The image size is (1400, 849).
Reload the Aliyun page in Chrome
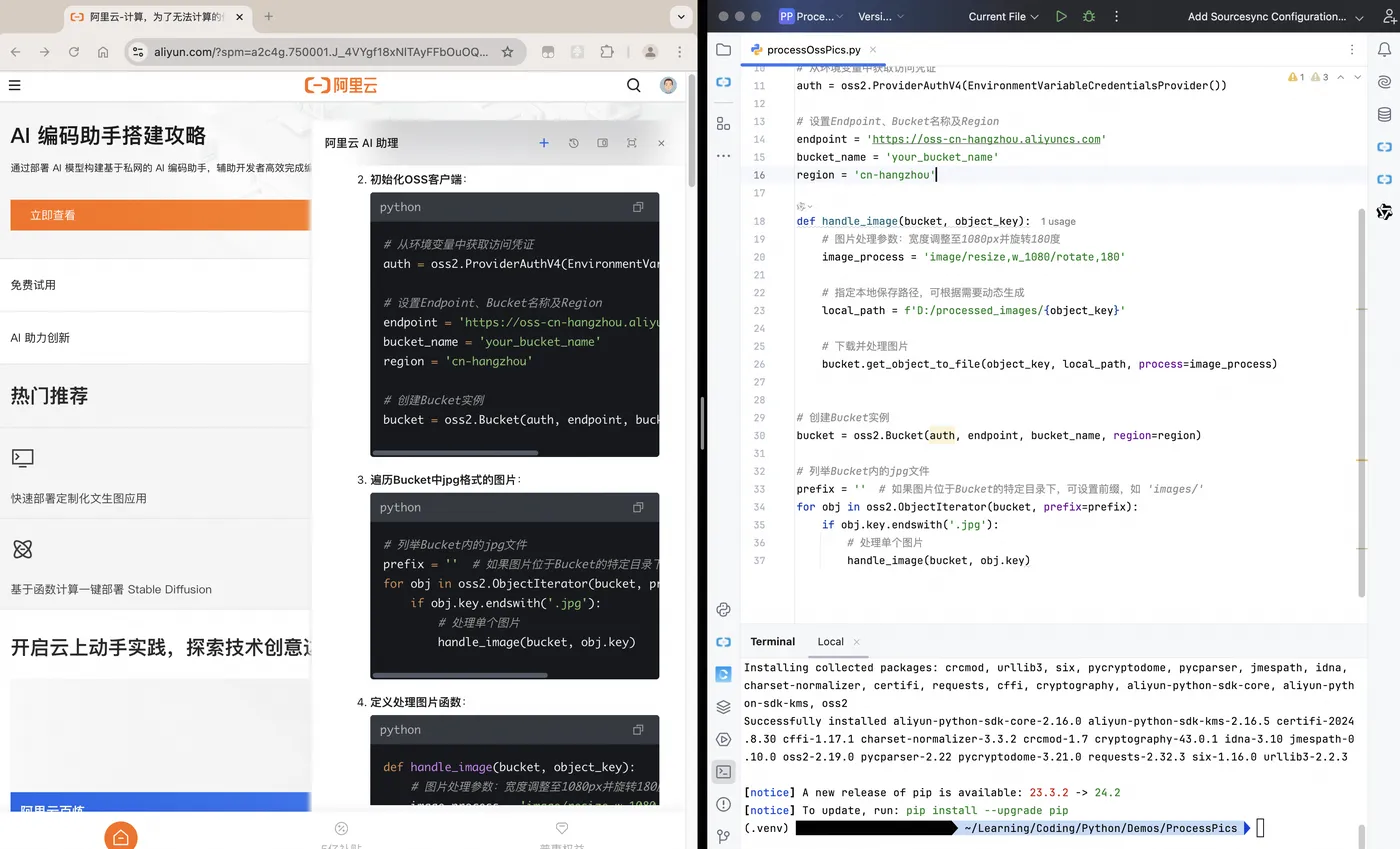click(73, 52)
